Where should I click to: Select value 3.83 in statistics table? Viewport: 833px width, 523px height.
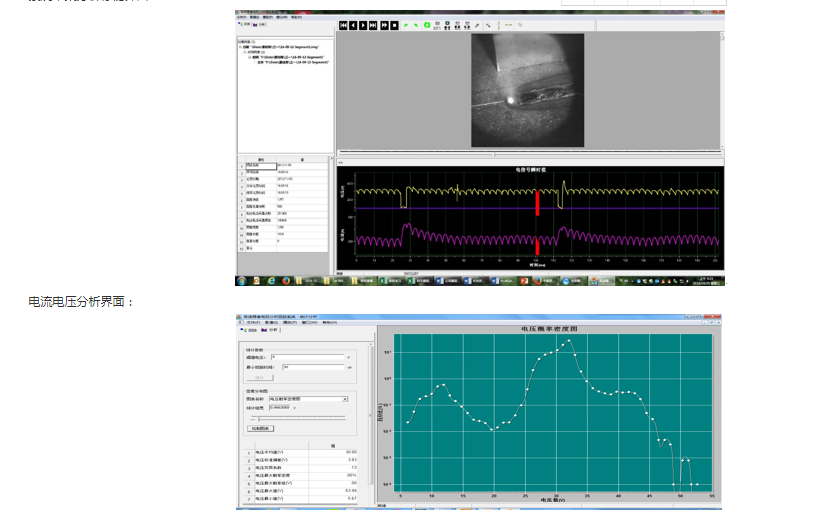coord(352,460)
